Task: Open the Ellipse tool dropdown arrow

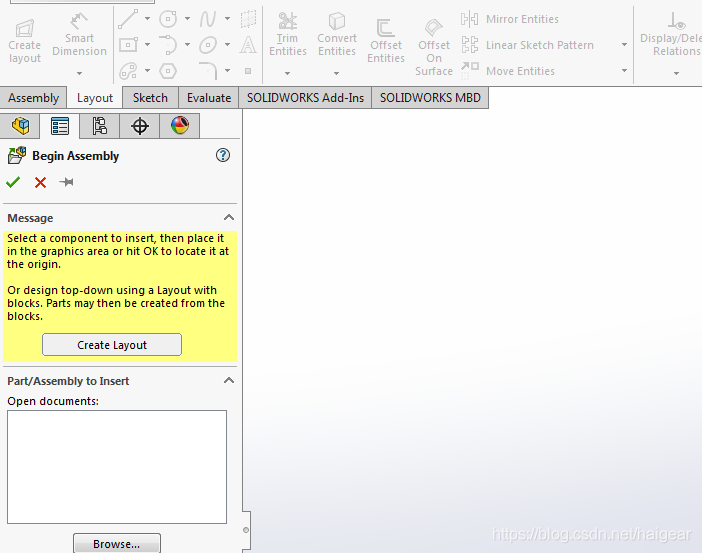Action: click(227, 45)
